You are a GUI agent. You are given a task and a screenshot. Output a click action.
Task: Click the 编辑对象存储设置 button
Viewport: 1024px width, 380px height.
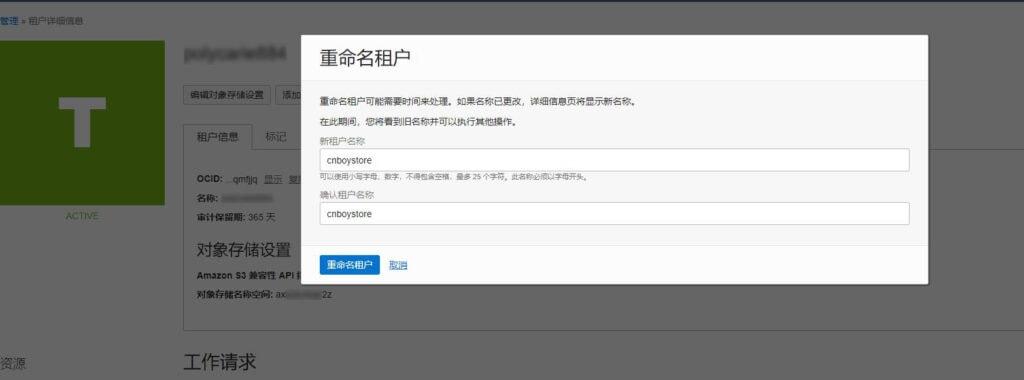pos(227,95)
